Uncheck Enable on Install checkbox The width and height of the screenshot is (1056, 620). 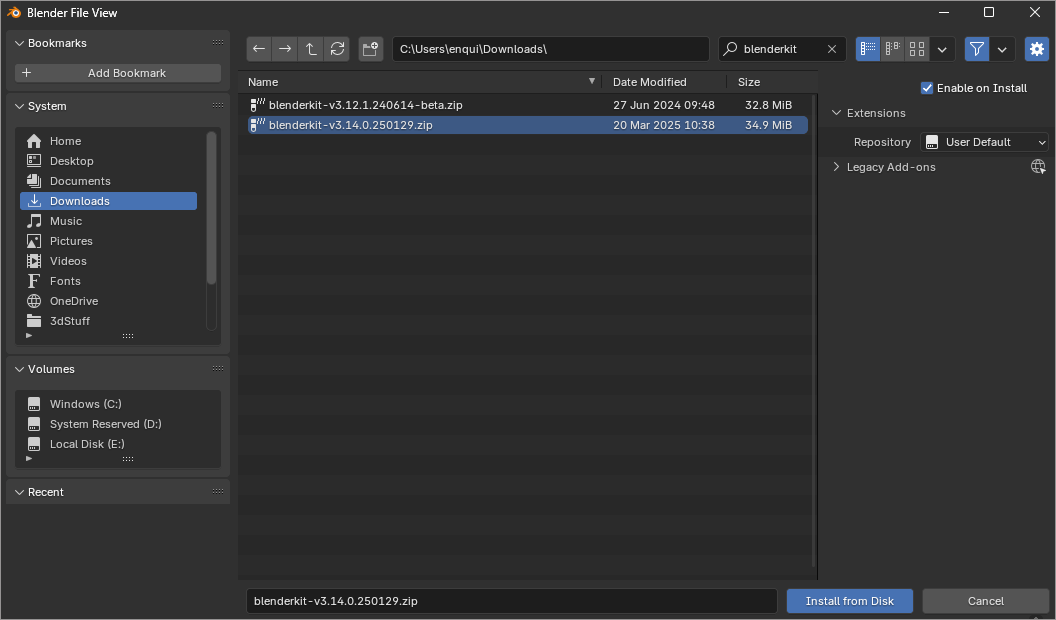pyautogui.click(x=927, y=88)
